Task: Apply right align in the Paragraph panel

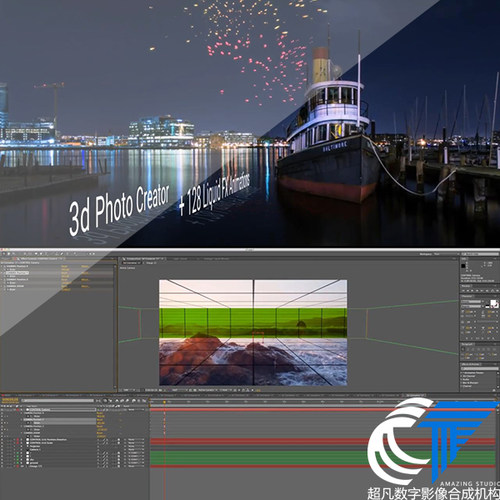Action: [x=473, y=349]
